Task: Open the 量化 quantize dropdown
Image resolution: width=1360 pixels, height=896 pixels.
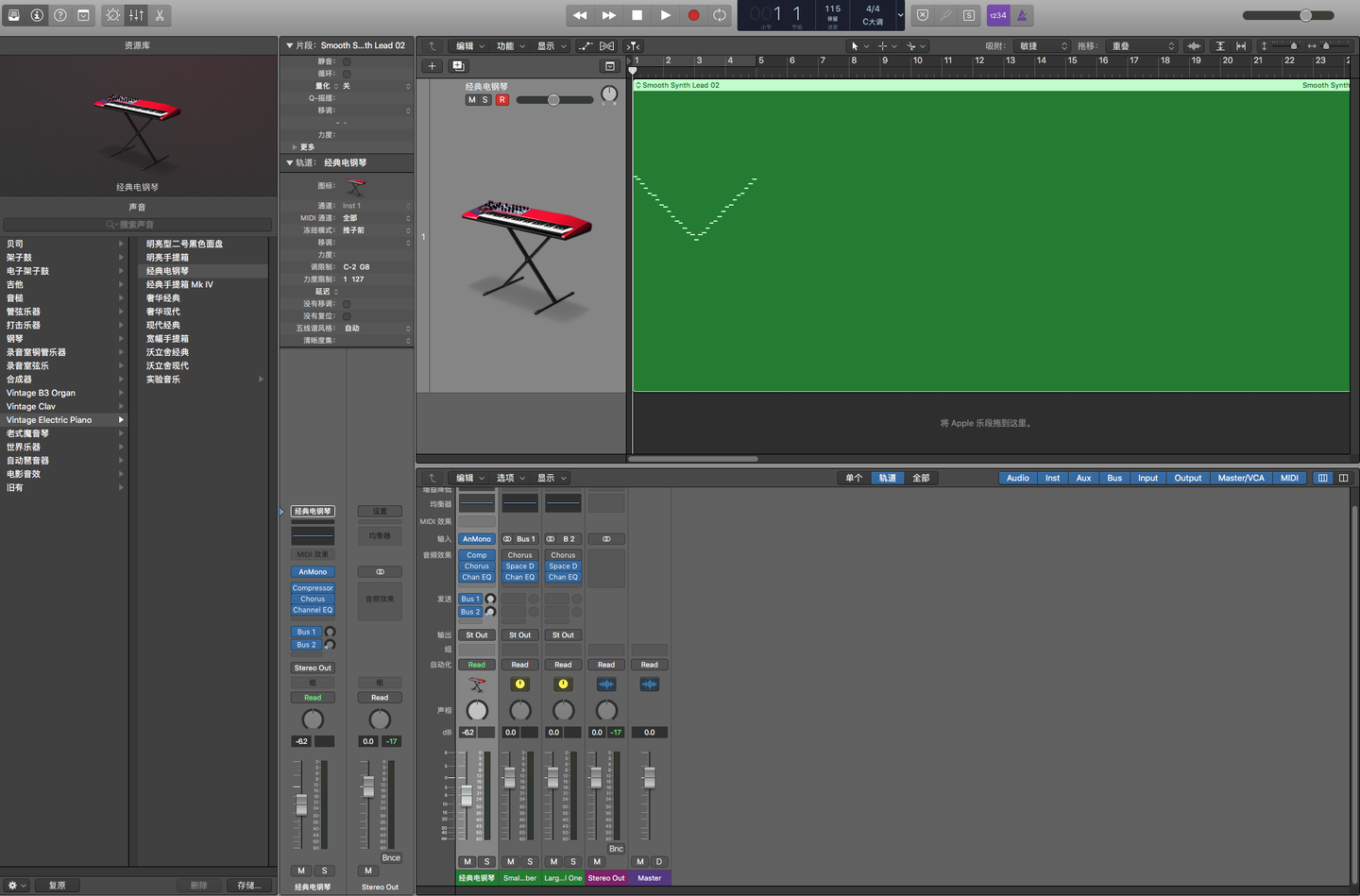Action: tap(376, 86)
